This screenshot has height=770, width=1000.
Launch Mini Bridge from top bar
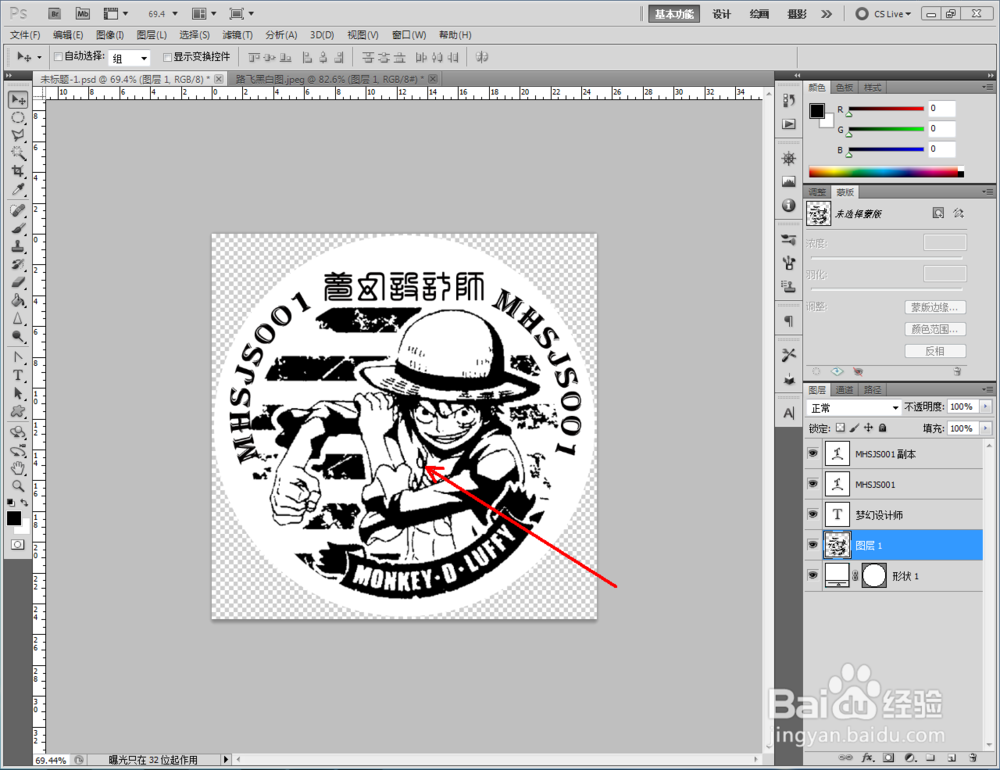tap(82, 13)
